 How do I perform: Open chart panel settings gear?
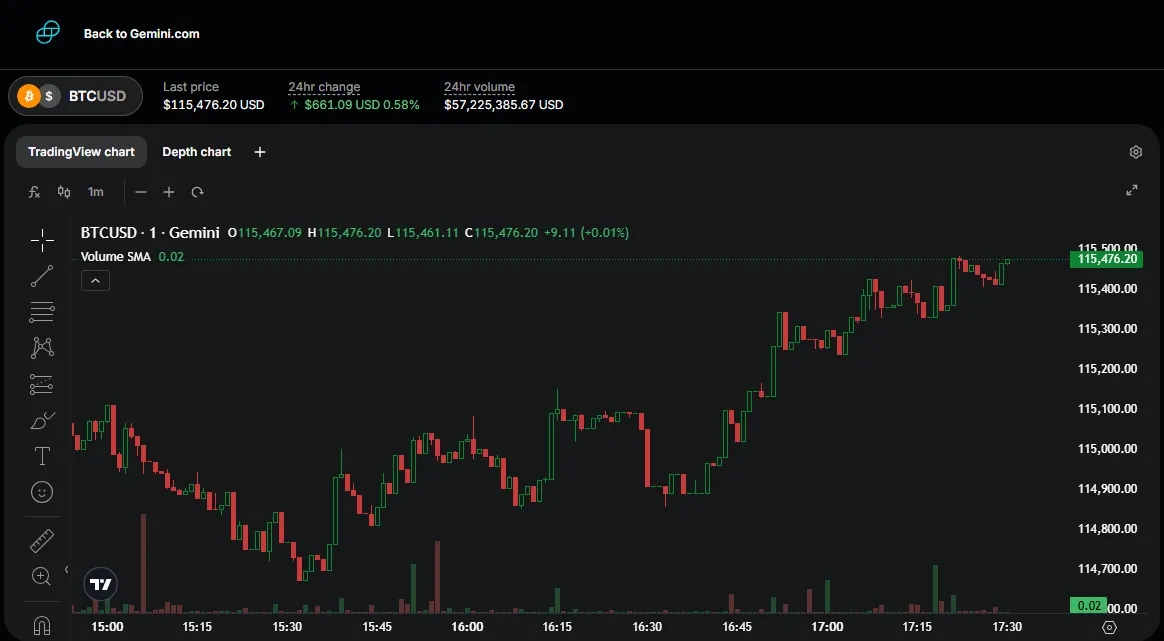[x=1136, y=152]
